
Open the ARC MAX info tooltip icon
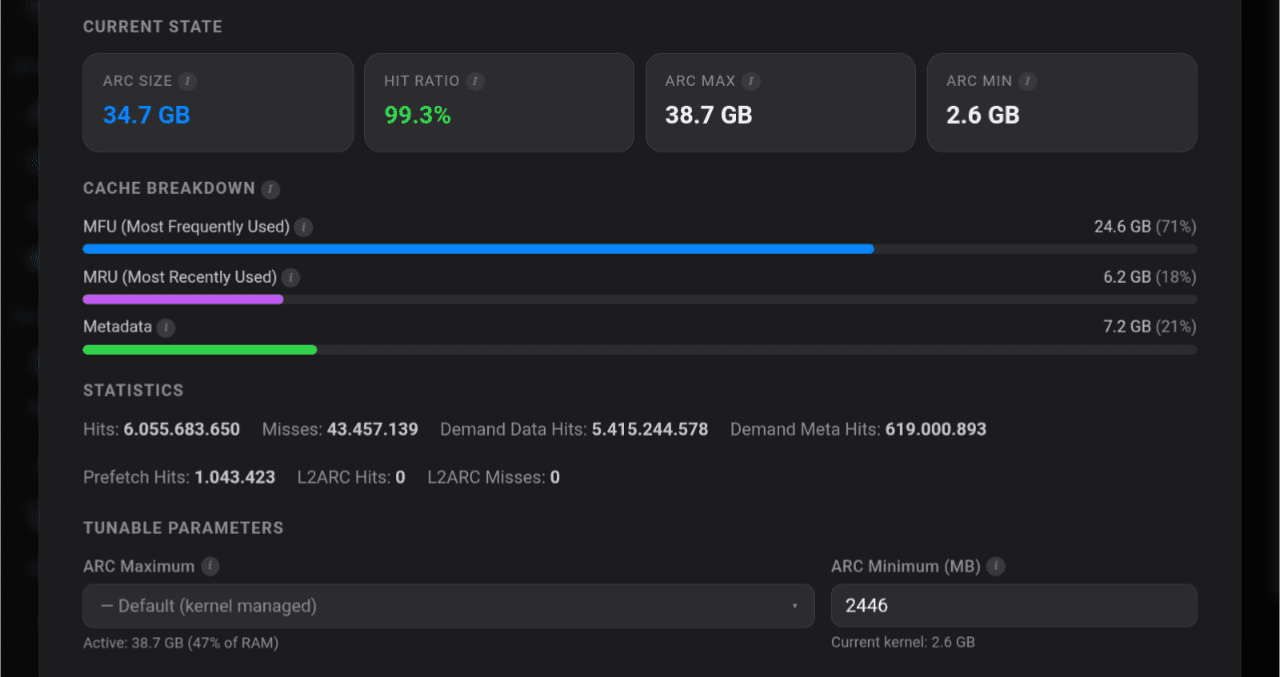[751, 81]
